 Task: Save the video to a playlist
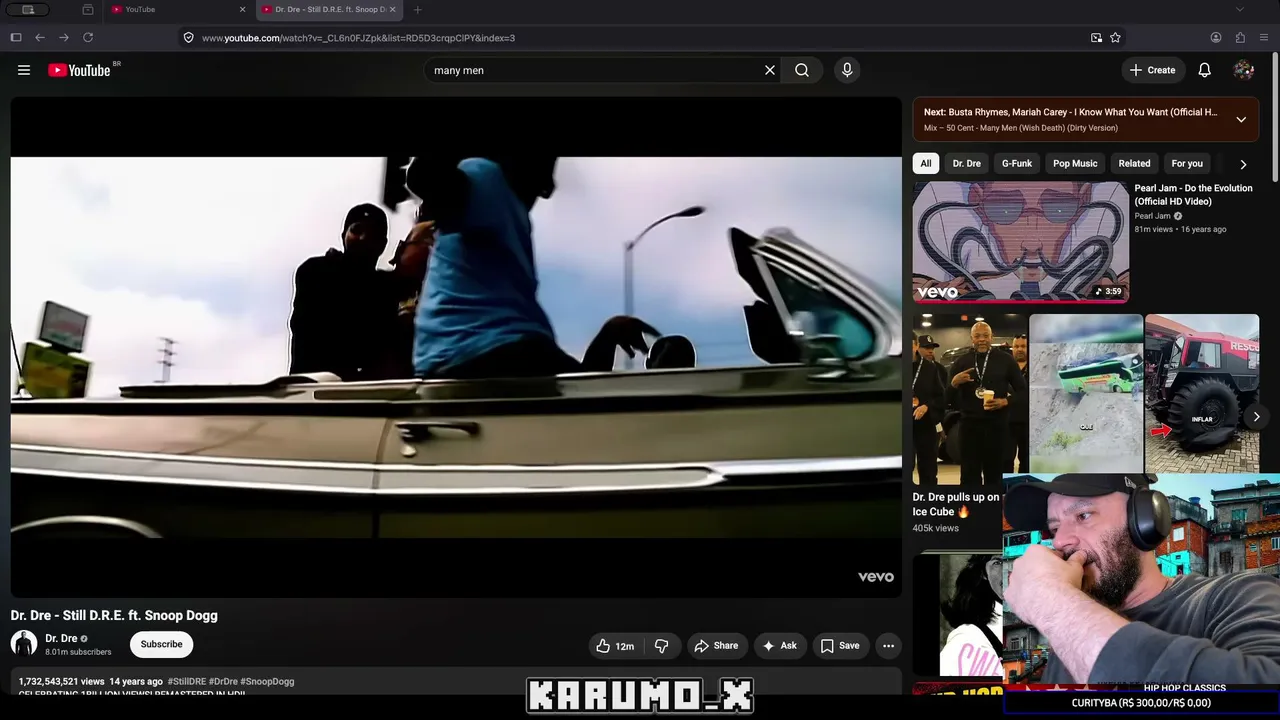(x=840, y=646)
